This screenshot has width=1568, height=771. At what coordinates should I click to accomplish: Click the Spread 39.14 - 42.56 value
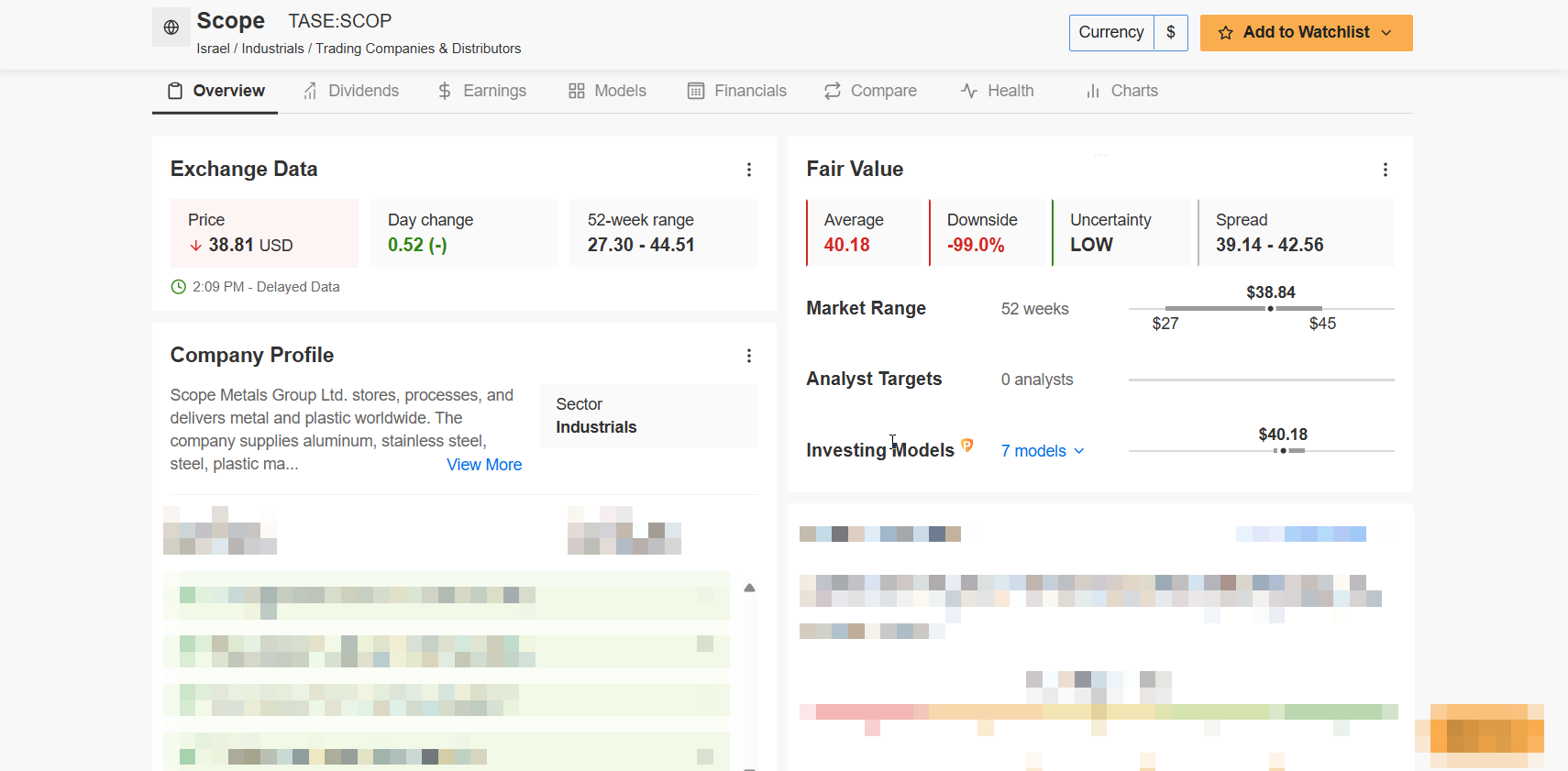[x=1270, y=245]
